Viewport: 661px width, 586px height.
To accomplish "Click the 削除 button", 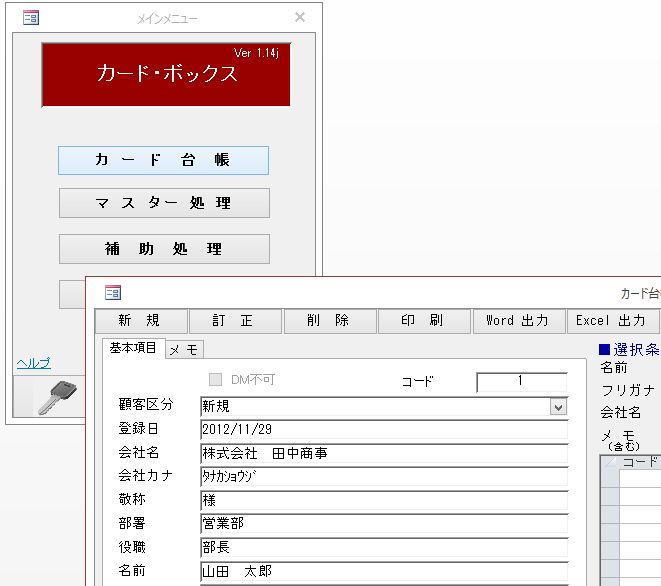I will 330,321.
